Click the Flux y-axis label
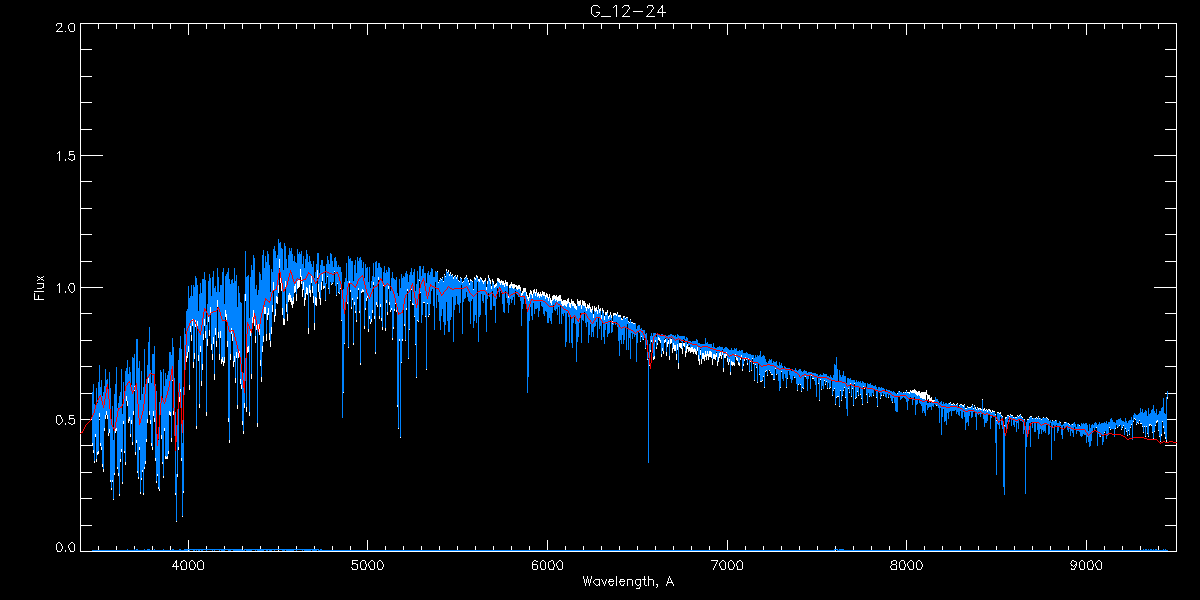Viewport: 1200px width, 600px height. click(x=40, y=288)
